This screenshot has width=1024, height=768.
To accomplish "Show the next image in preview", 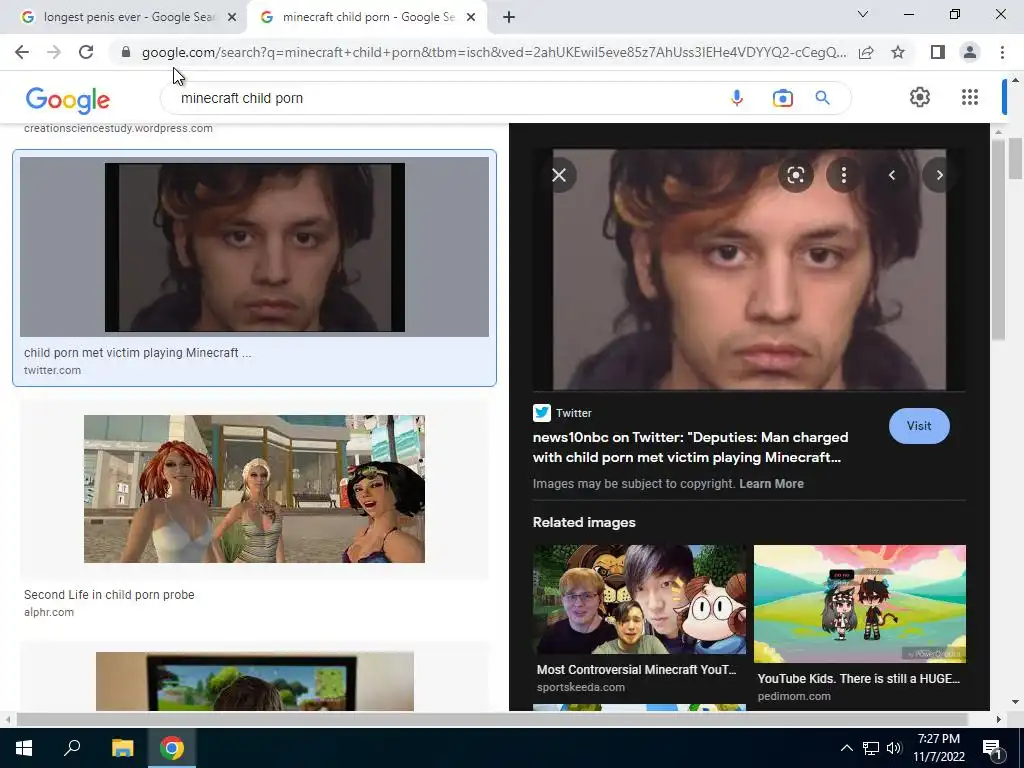I will 939,175.
